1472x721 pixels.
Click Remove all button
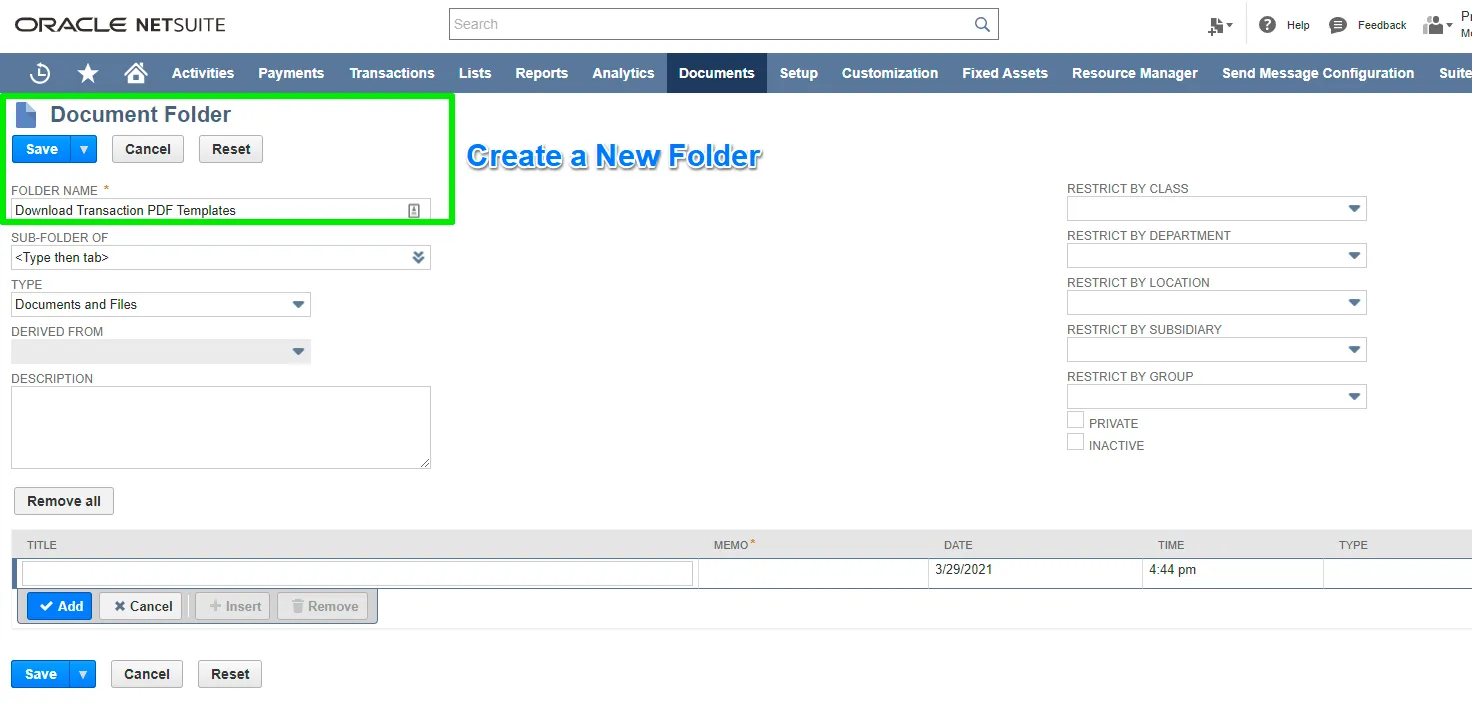coord(64,501)
